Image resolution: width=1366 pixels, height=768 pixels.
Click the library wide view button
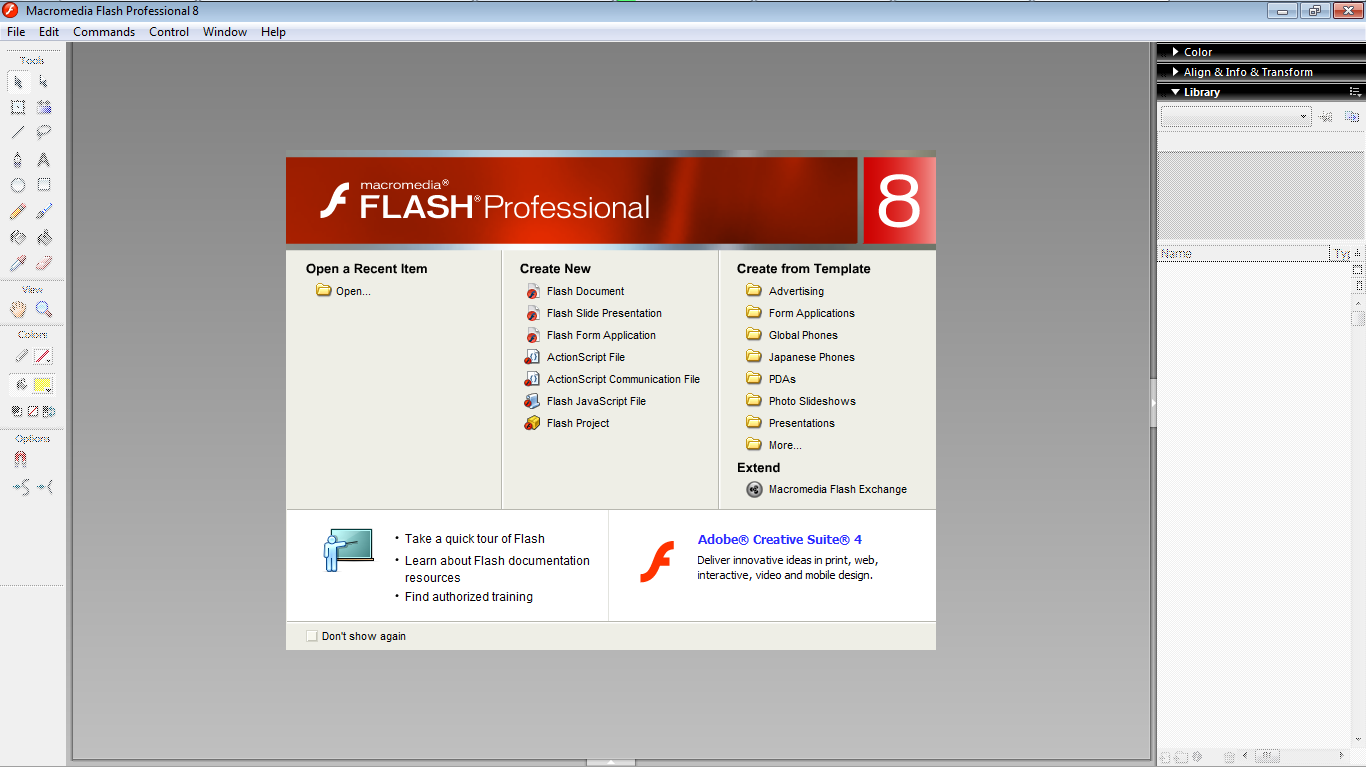pyautogui.click(x=1358, y=270)
